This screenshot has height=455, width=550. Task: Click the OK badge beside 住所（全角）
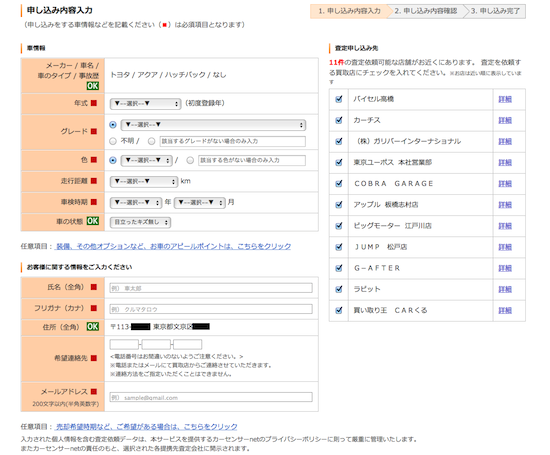point(93,327)
